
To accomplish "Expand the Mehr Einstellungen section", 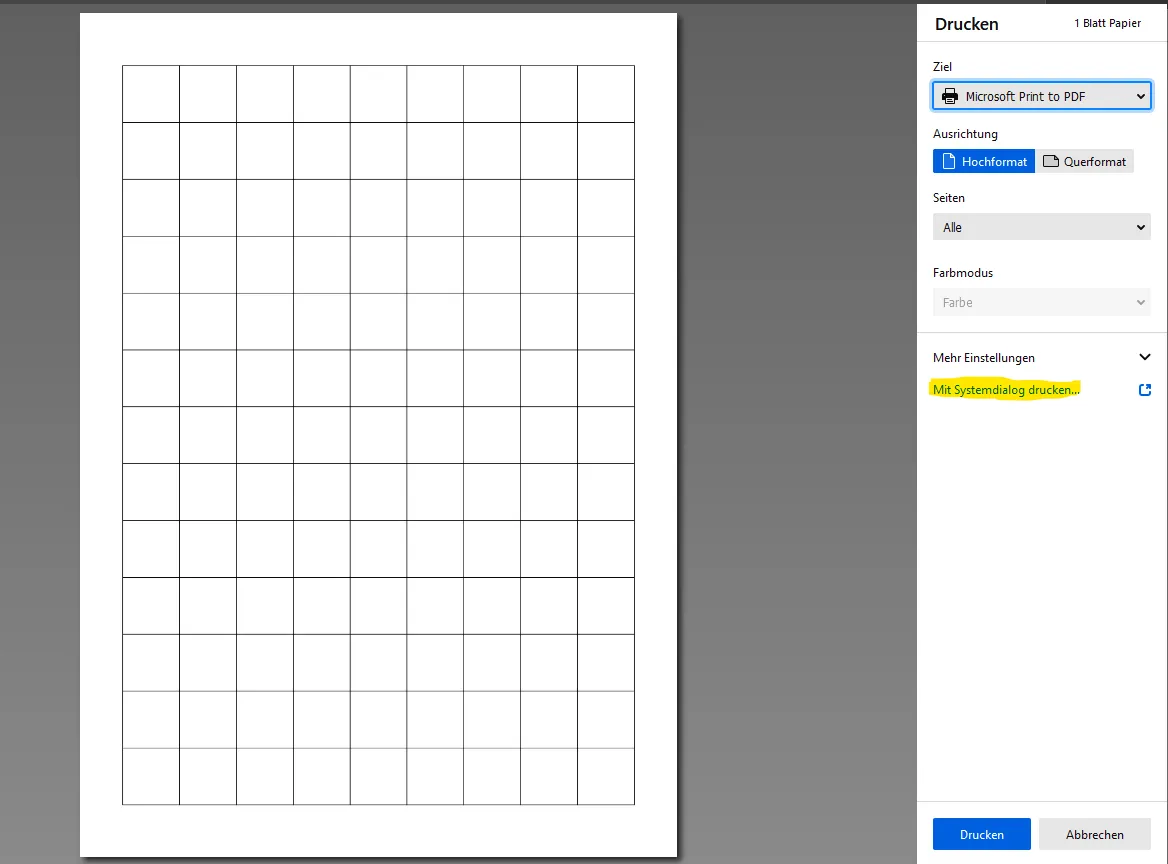I will point(1041,358).
